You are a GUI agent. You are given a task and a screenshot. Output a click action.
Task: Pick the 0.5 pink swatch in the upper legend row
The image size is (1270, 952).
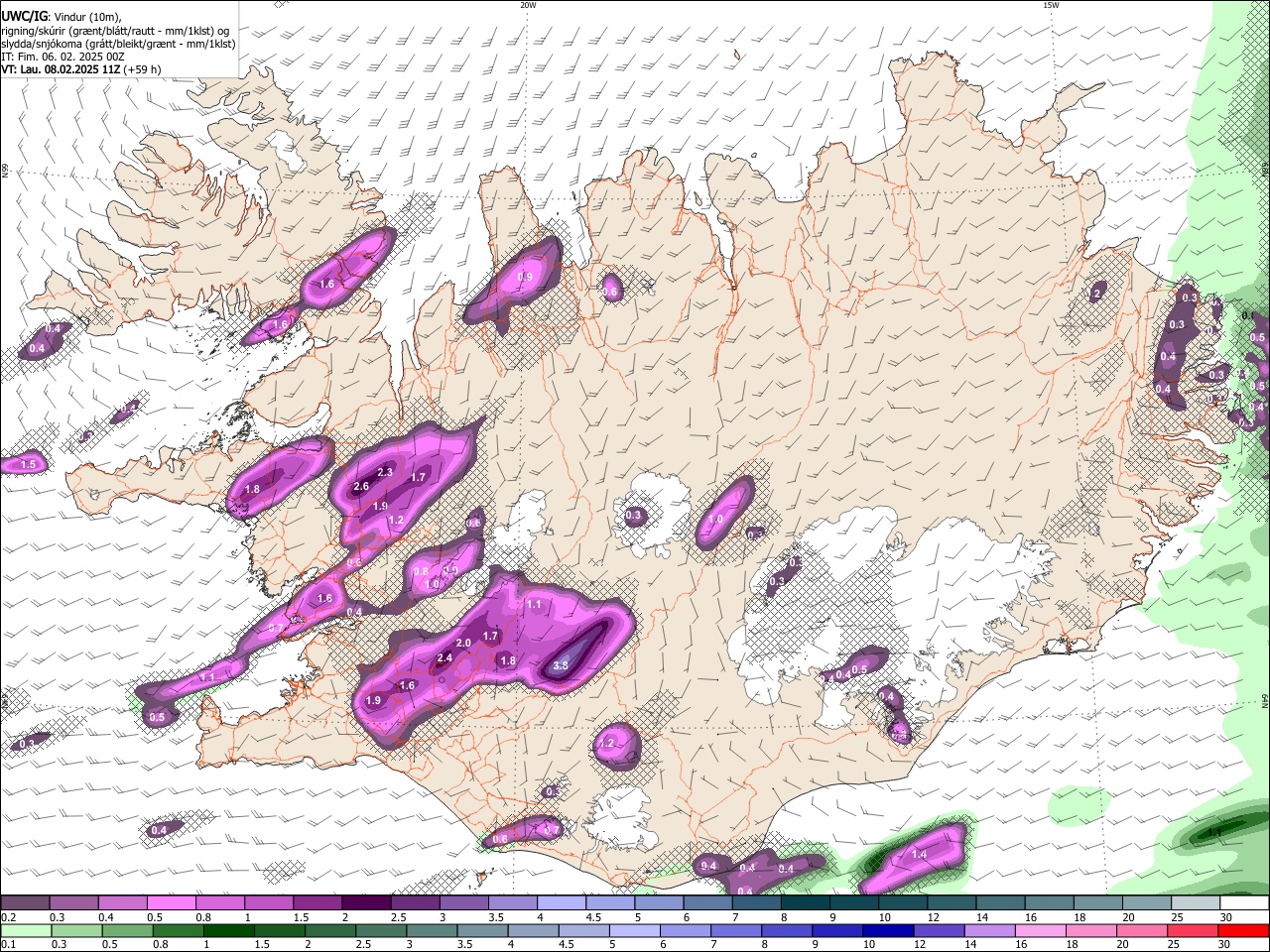tap(171, 903)
